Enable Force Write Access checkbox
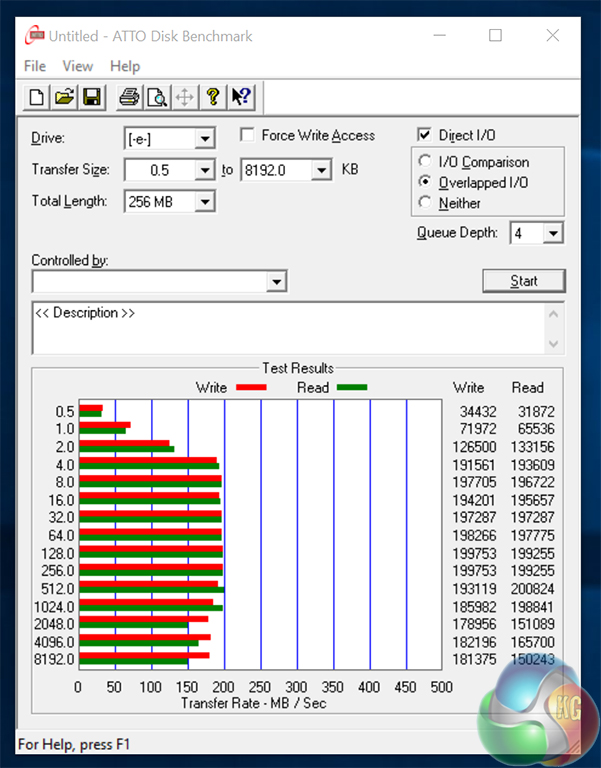 coord(247,135)
